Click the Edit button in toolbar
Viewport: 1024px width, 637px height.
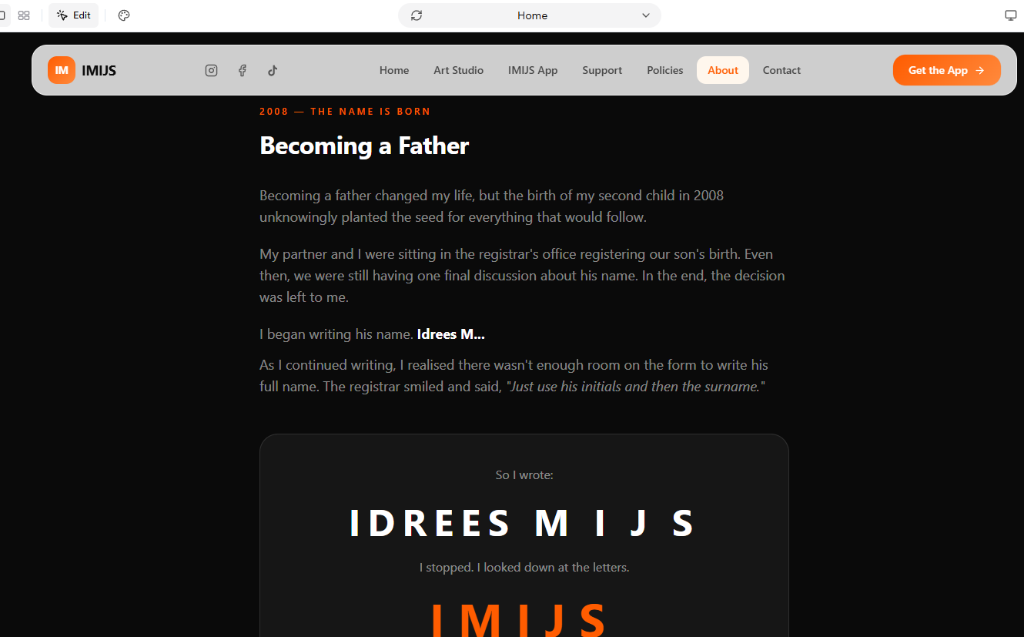click(x=74, y=15)
